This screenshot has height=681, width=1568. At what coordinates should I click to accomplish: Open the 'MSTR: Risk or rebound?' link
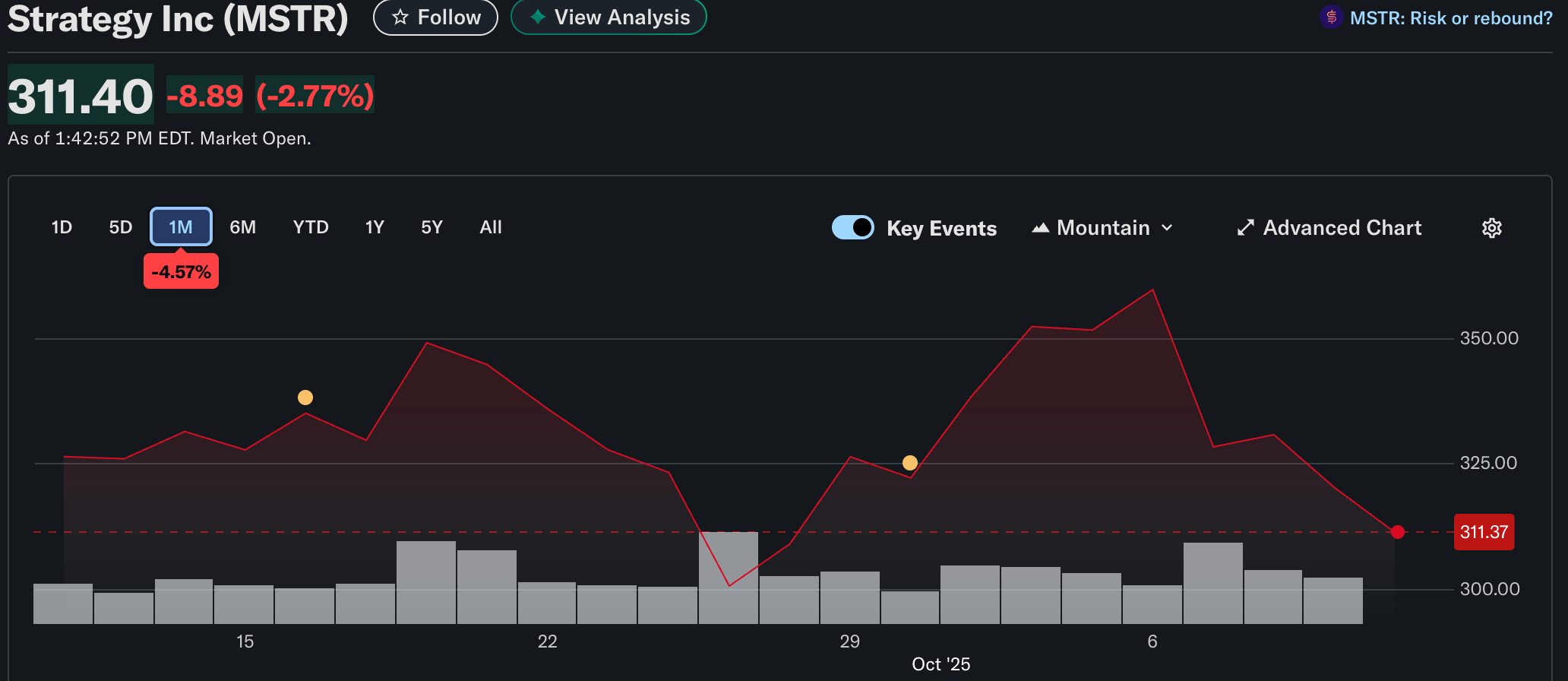[1451, 17]
